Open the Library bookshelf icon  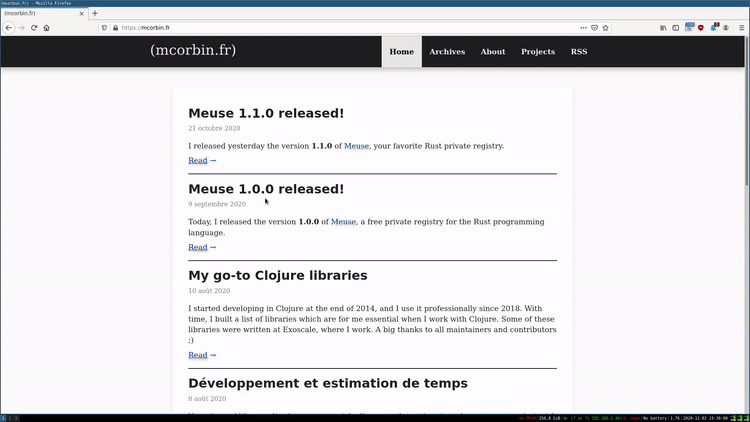[x=663, y=28]
